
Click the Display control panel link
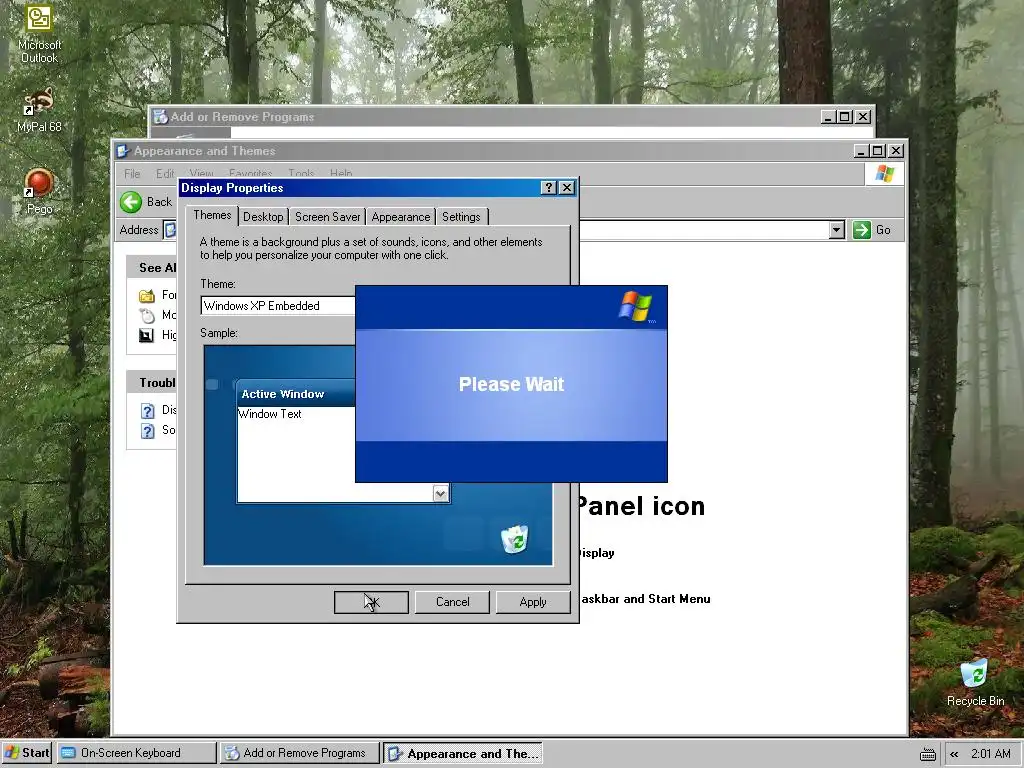pos(596,553)
